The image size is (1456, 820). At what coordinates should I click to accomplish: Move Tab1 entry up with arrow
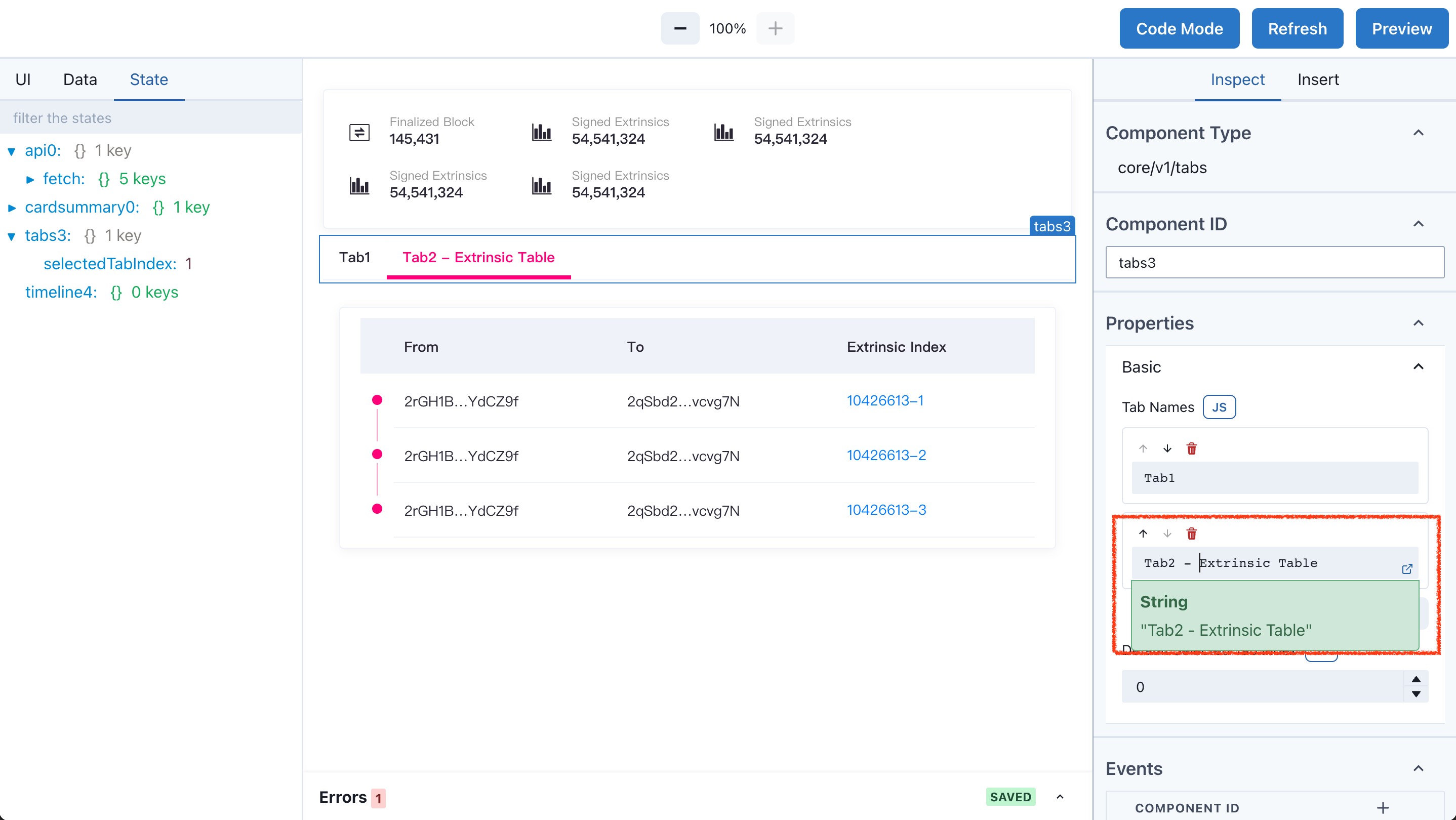pyautogui.click(x=1143, y=448)
